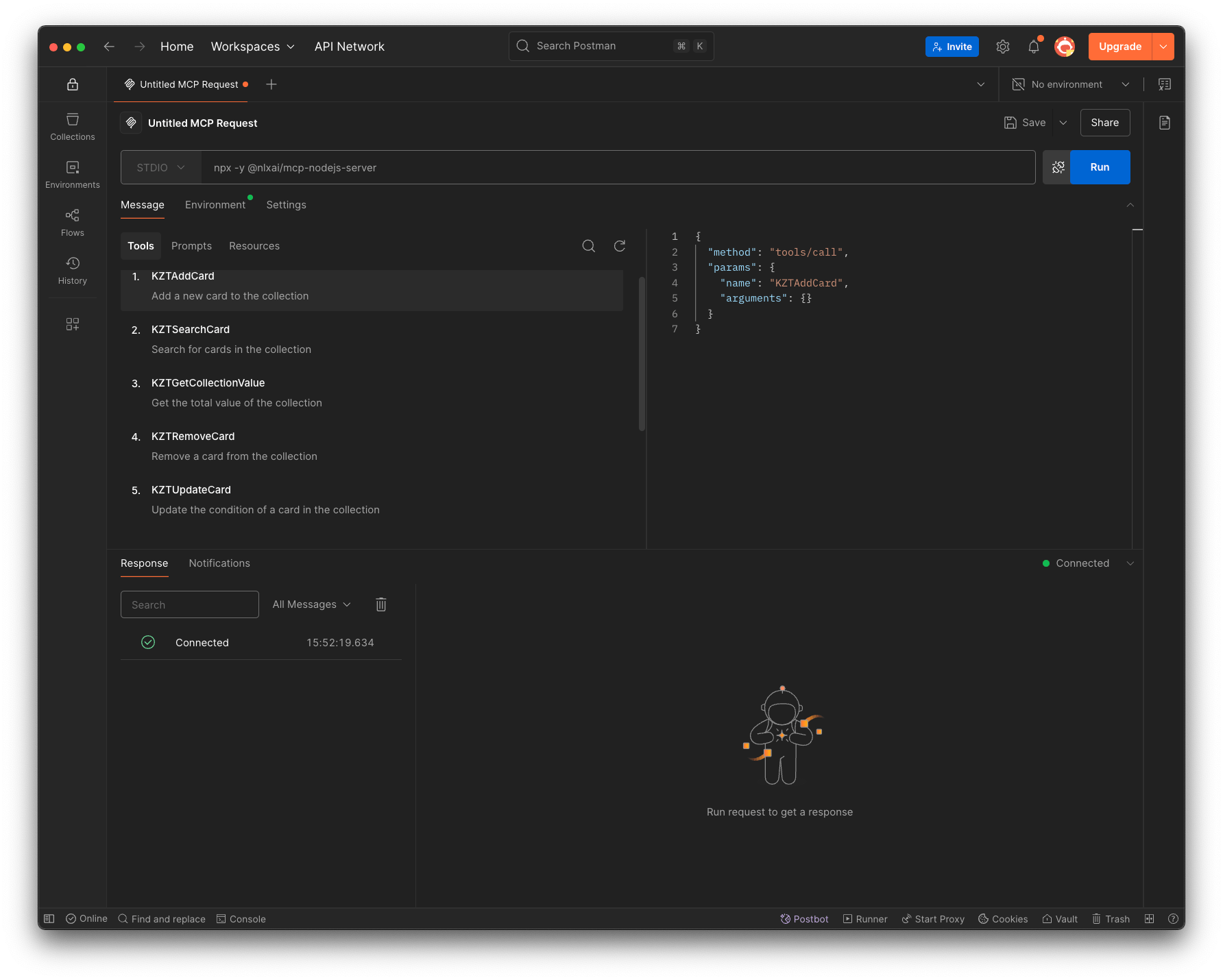Open the Environments sidebar panel
The image size is (1223, 980).
[x=72, y=175]
